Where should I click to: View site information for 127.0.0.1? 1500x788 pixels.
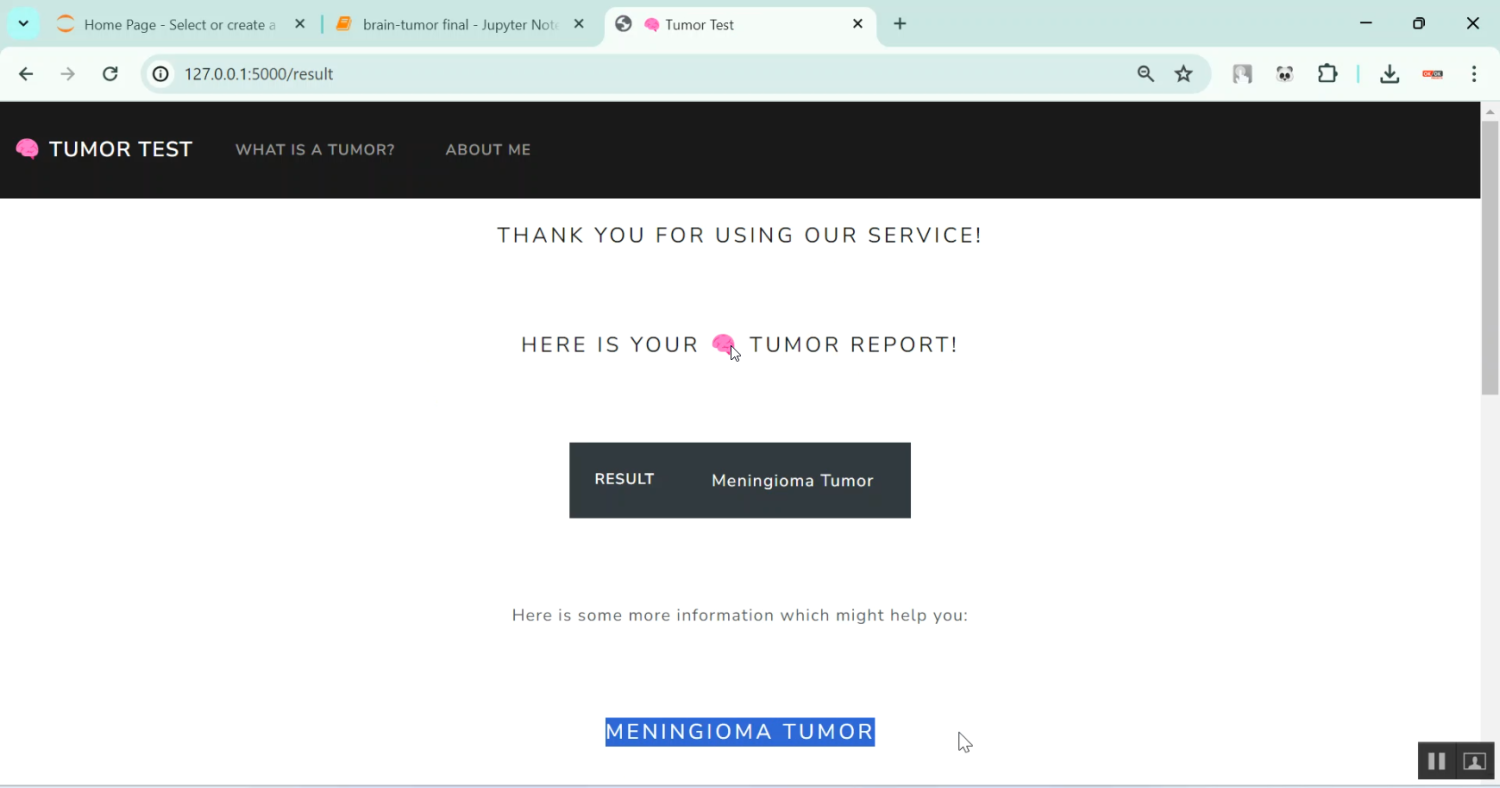tap(160, 74)
